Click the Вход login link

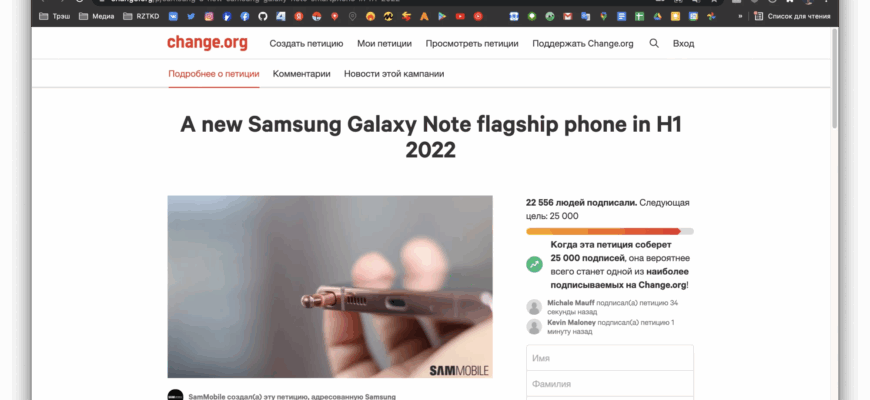pos(684,43)
